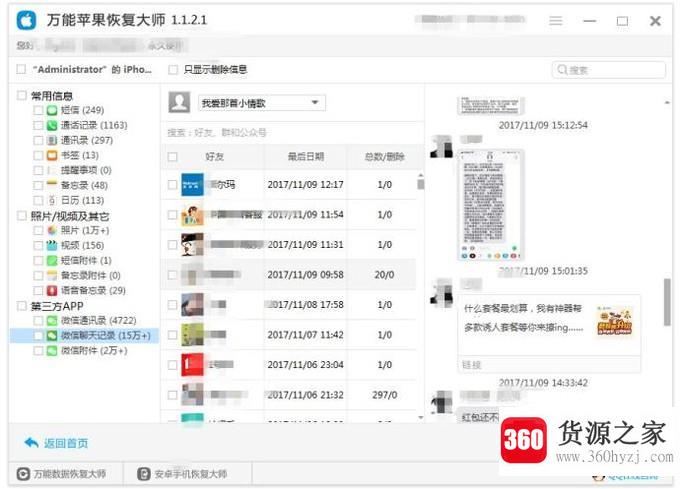Click the top-right 搜索 input field
This screenshot has width=682, height=489.
608,70
